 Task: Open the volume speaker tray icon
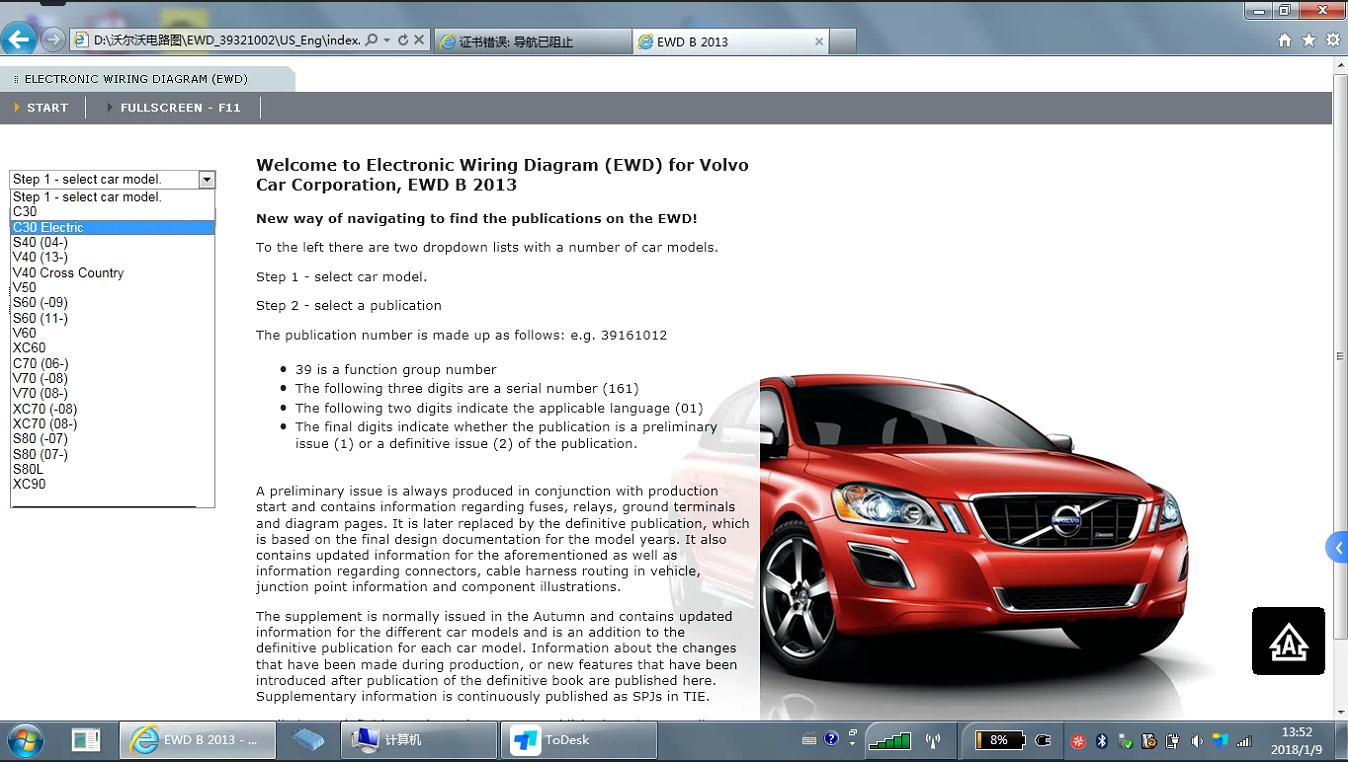pyautogui.click(x=1197, y=741)
